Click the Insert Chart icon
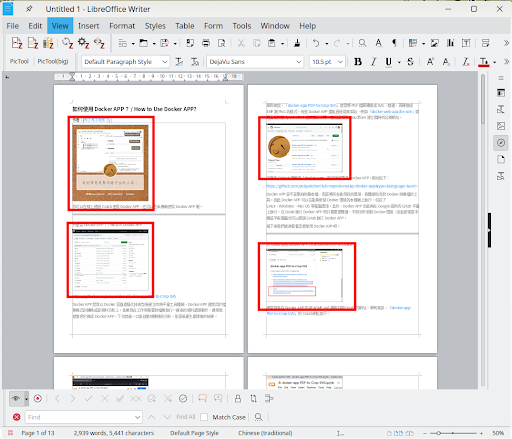The image size is (512, 439). coord(451,43)
